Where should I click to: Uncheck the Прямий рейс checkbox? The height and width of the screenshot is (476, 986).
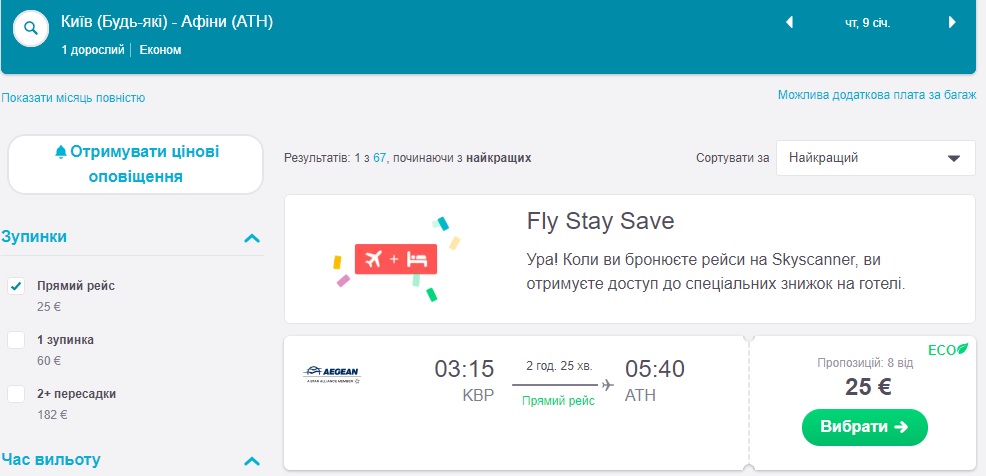coord(16,286)
